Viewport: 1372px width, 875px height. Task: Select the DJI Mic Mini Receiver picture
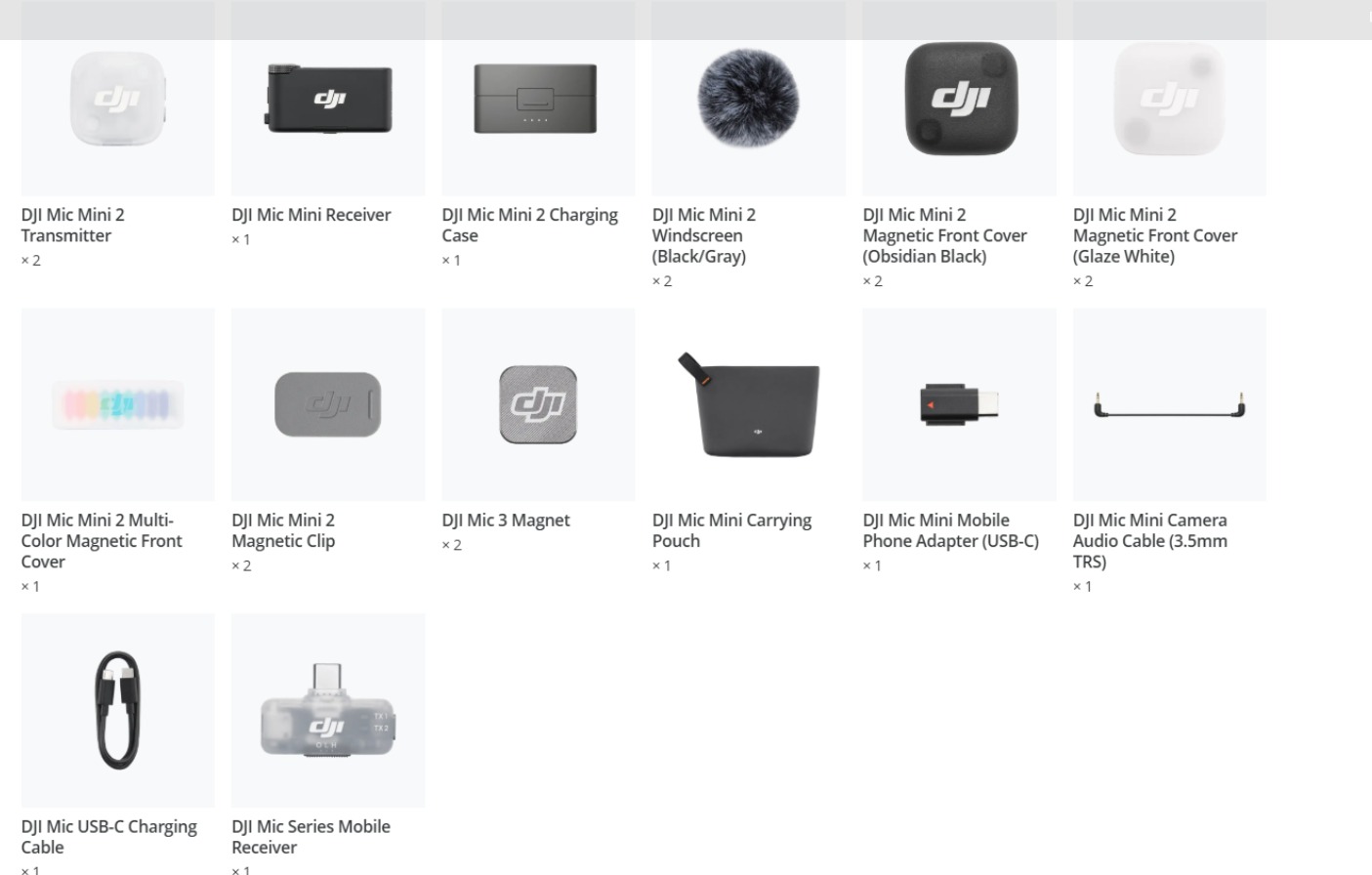pyautogui.click(x=328, y=99)
